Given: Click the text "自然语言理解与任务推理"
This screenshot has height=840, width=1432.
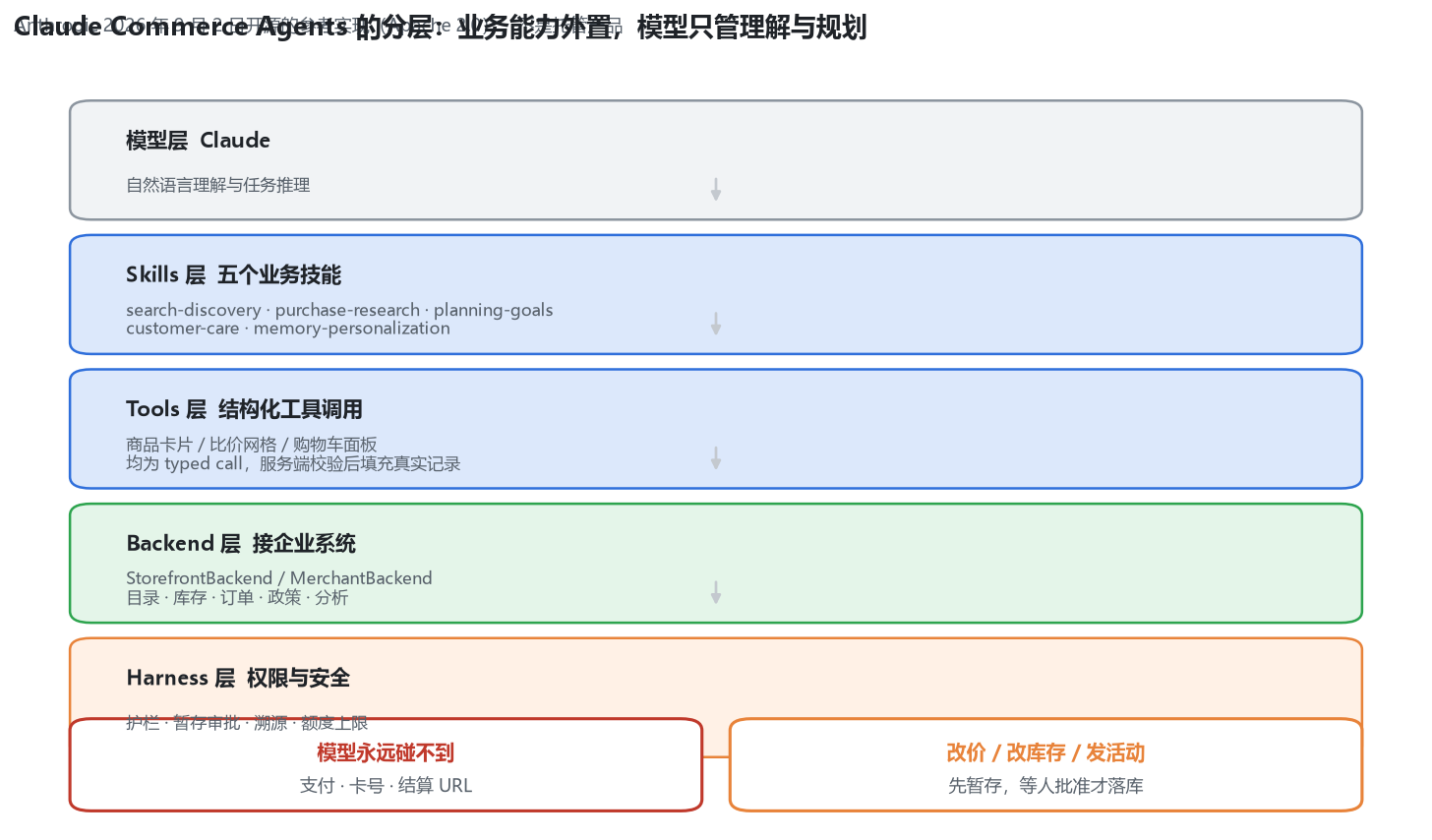Looking at the screenshot, I should [218, 185].
